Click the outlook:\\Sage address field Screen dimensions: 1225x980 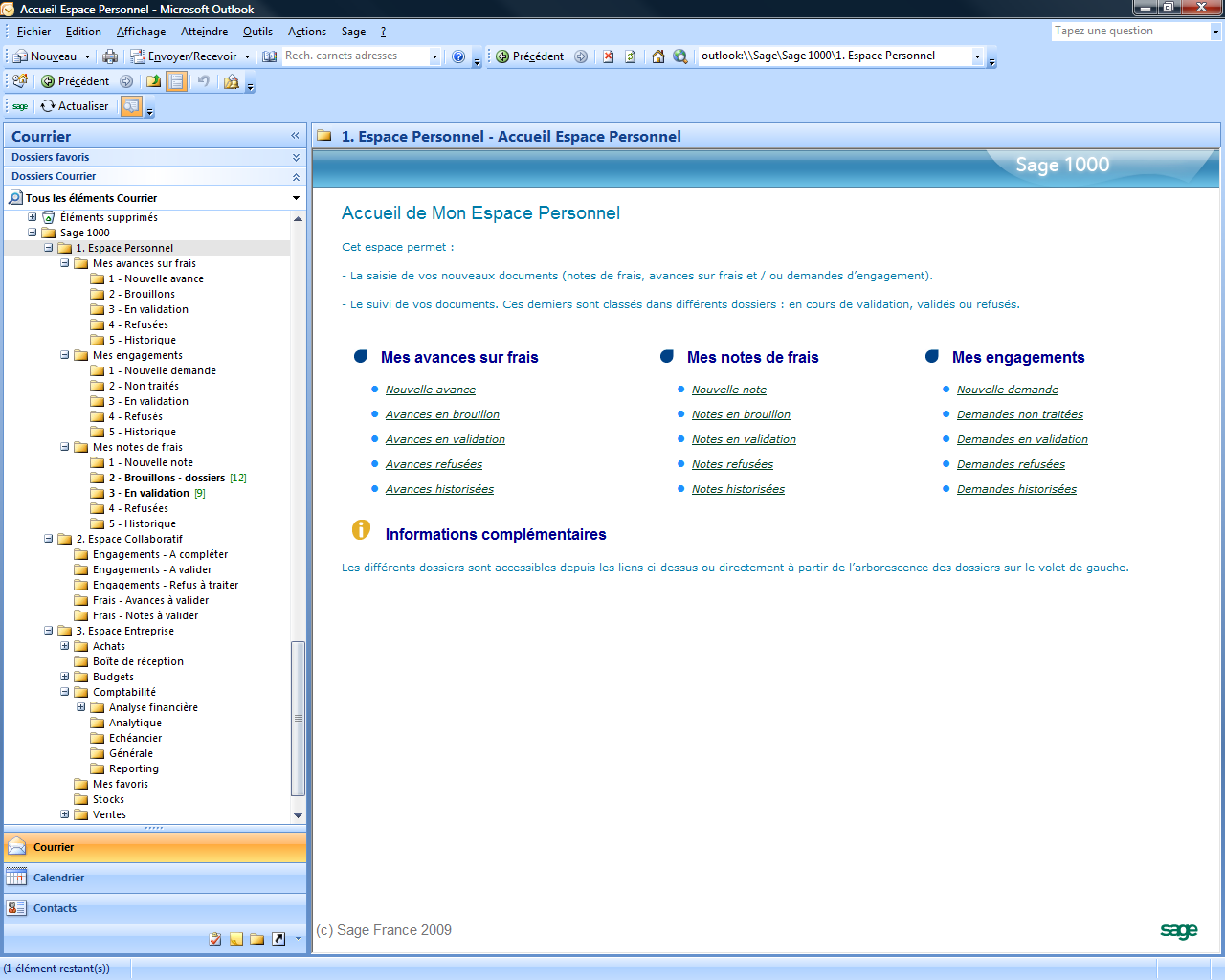coord(834,56)
